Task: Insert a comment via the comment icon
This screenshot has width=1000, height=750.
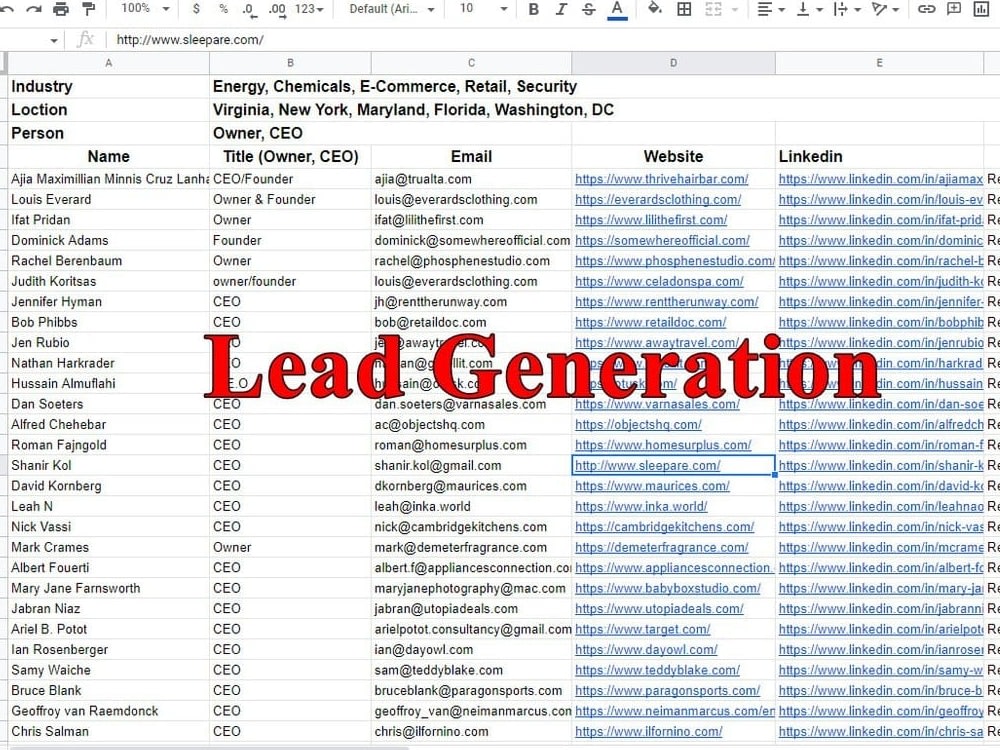Action: point(955,10)
